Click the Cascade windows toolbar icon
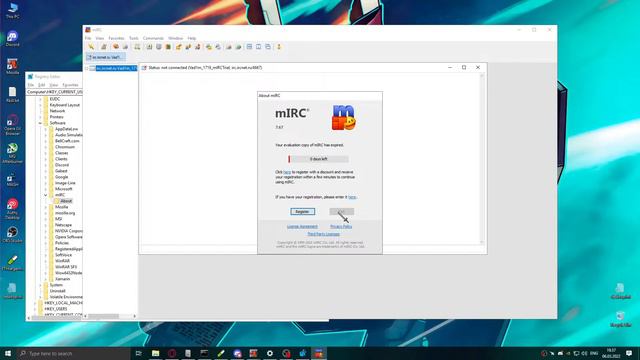 (x=268, y=47)
